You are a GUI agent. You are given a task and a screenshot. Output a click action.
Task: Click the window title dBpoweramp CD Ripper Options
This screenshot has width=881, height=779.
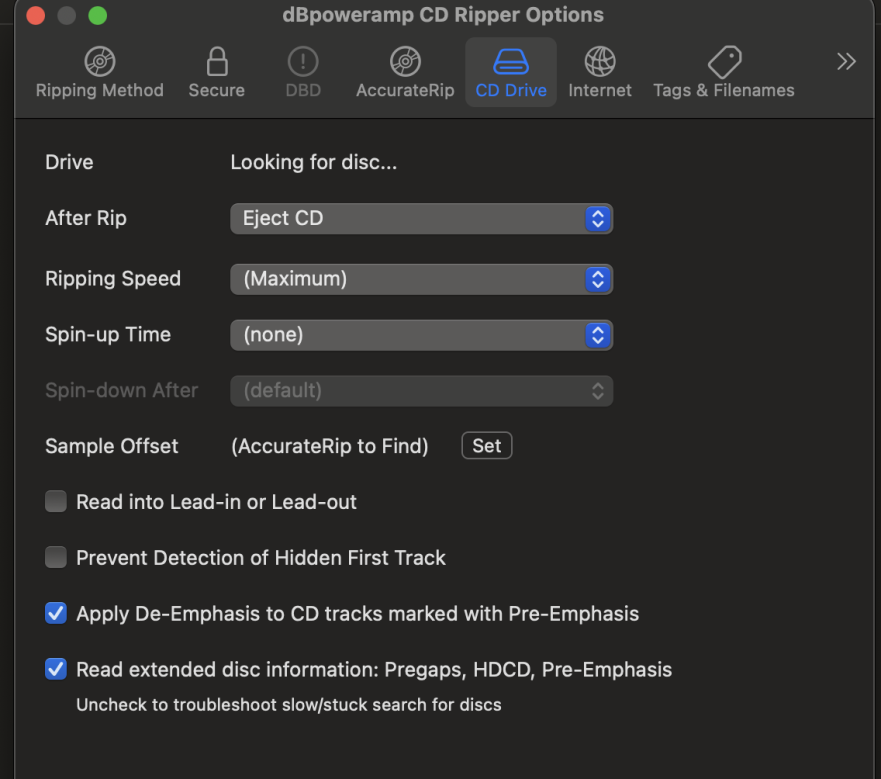(443, 15)
